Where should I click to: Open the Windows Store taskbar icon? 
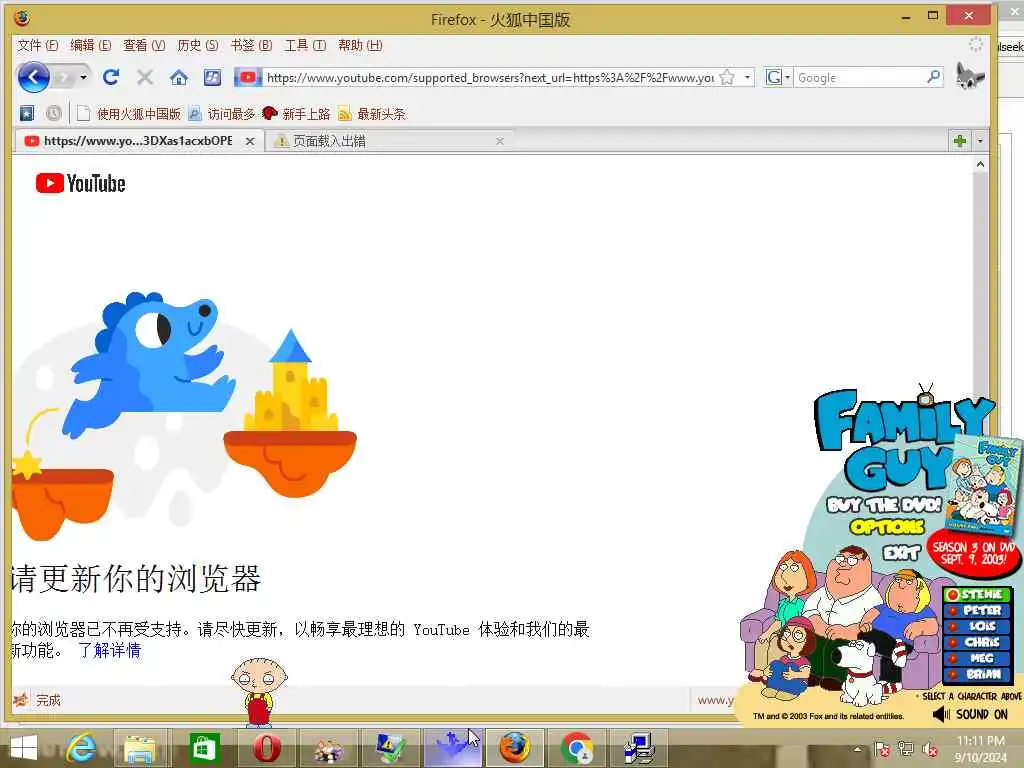click(203, 748)
